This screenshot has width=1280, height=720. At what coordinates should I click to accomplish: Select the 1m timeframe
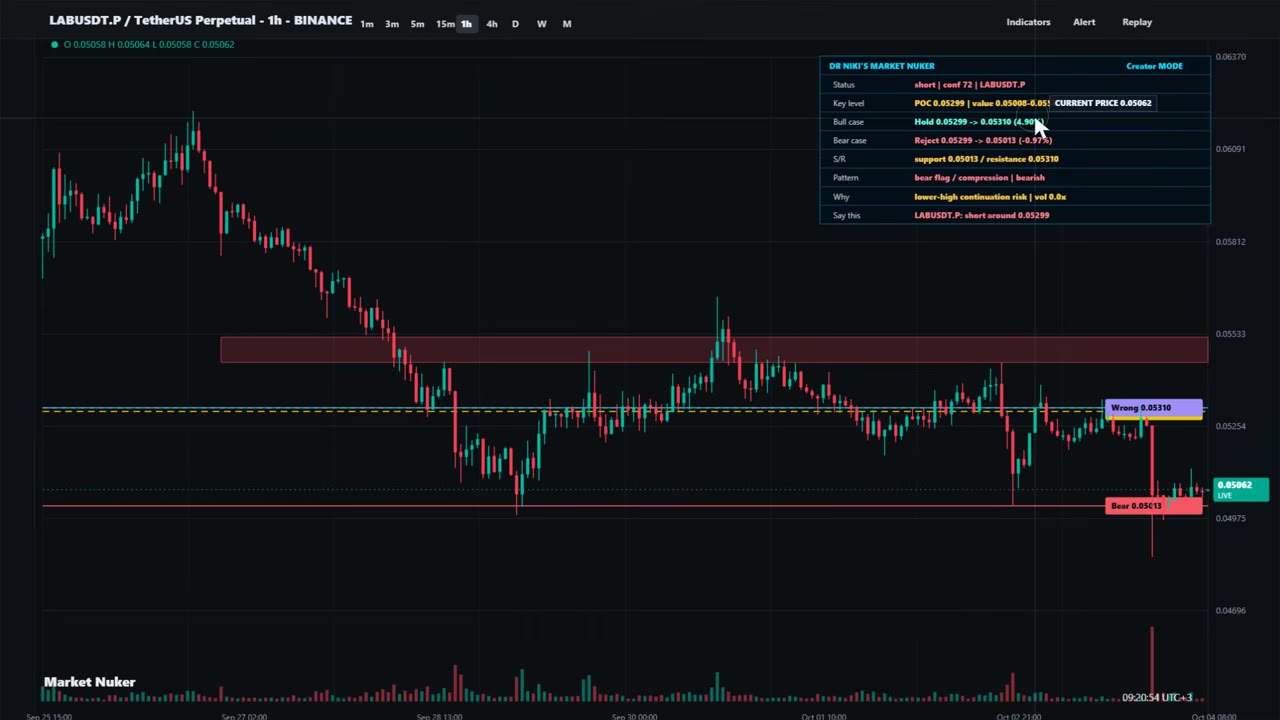click(367, 24)
